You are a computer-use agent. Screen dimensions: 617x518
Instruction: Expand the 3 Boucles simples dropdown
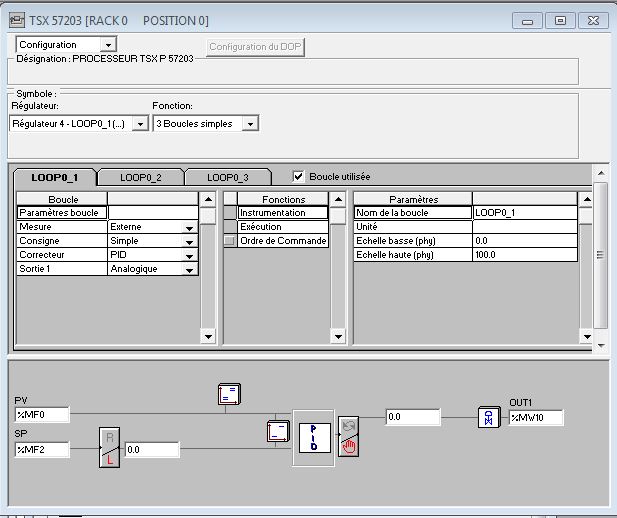250,123
